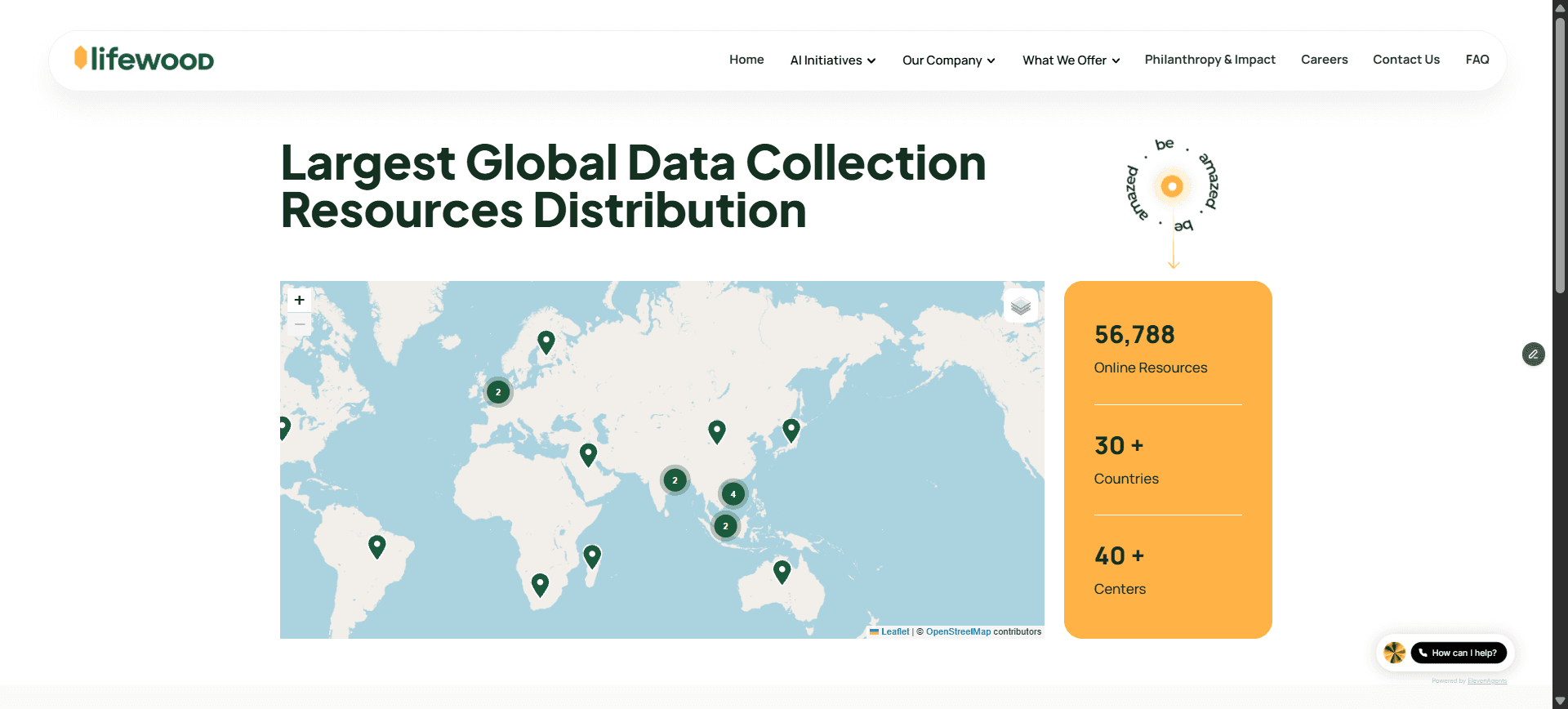This screenshot has height=709, width=1568.
Task: Open the Southeast Asia cluster labeled 4
Action: tap(733, 494)
